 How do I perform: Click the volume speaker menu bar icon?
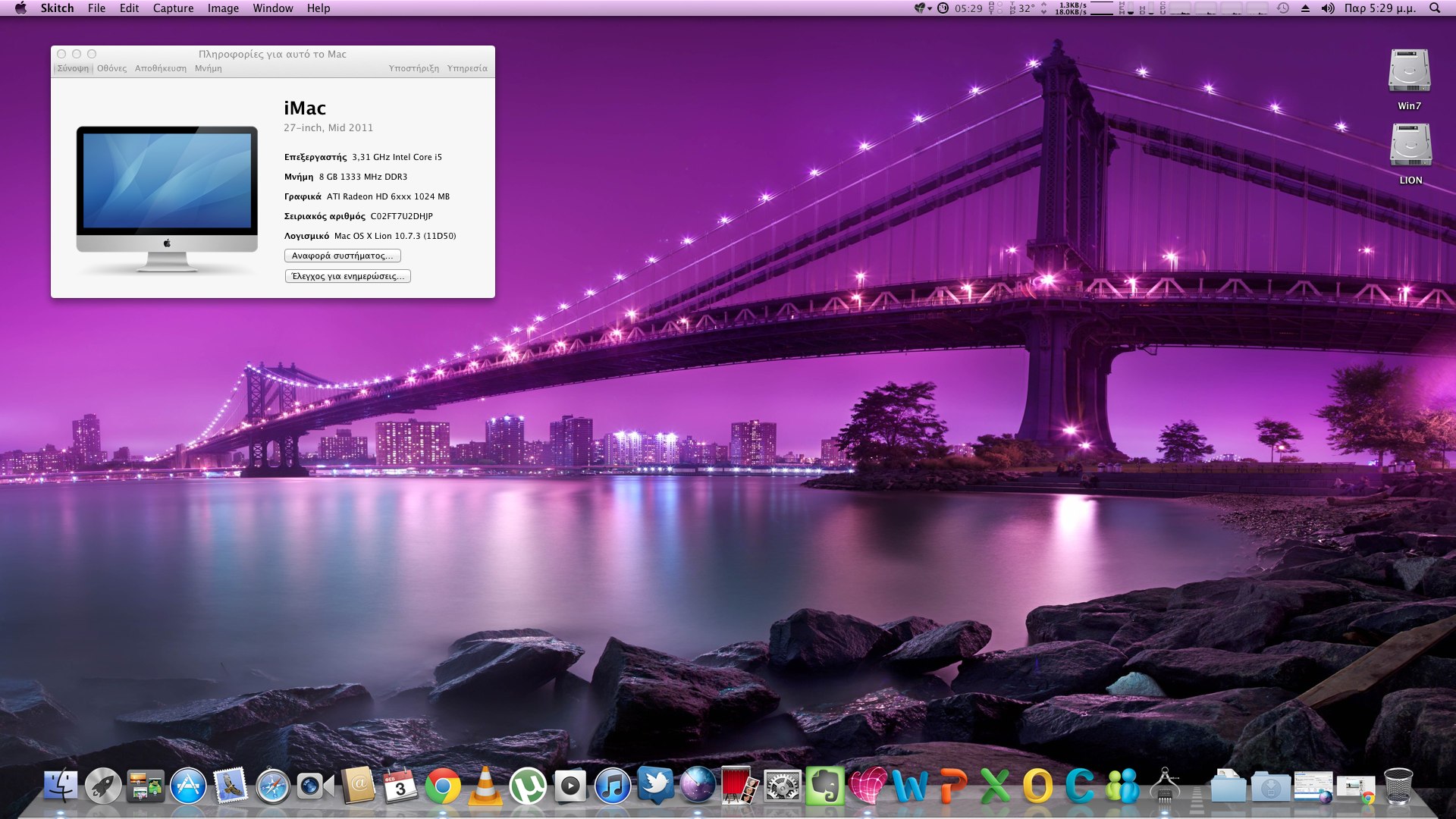pyautogui.click(x=1328, y=8)
